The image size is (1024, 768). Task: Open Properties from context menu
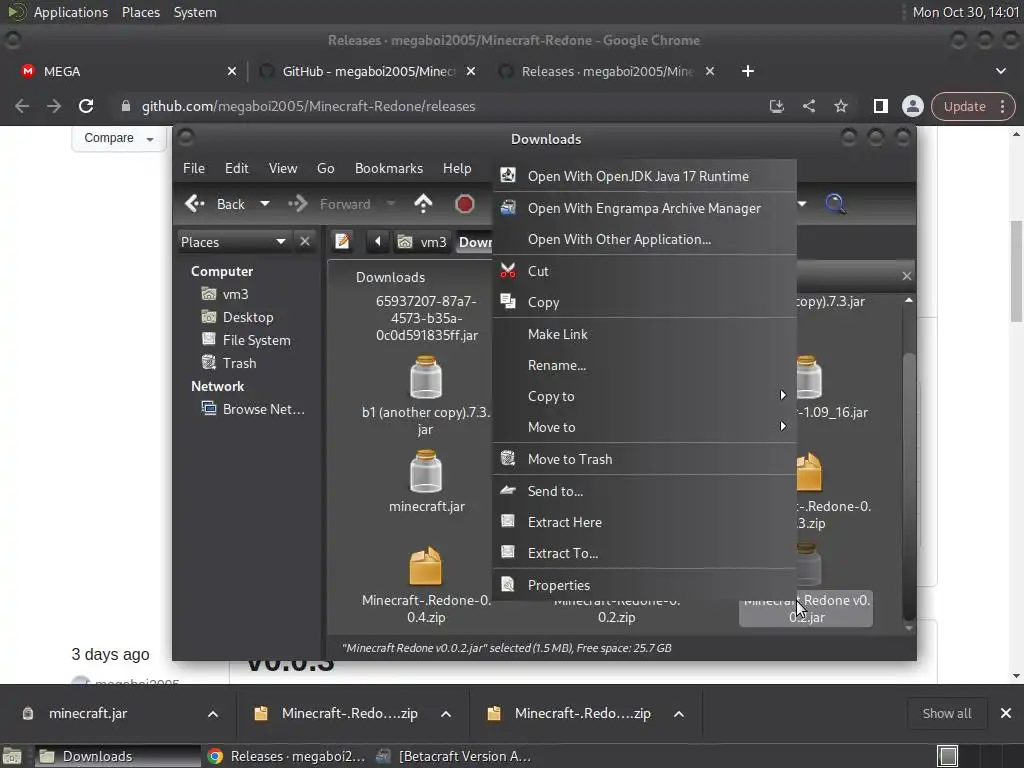pos(645,585)
